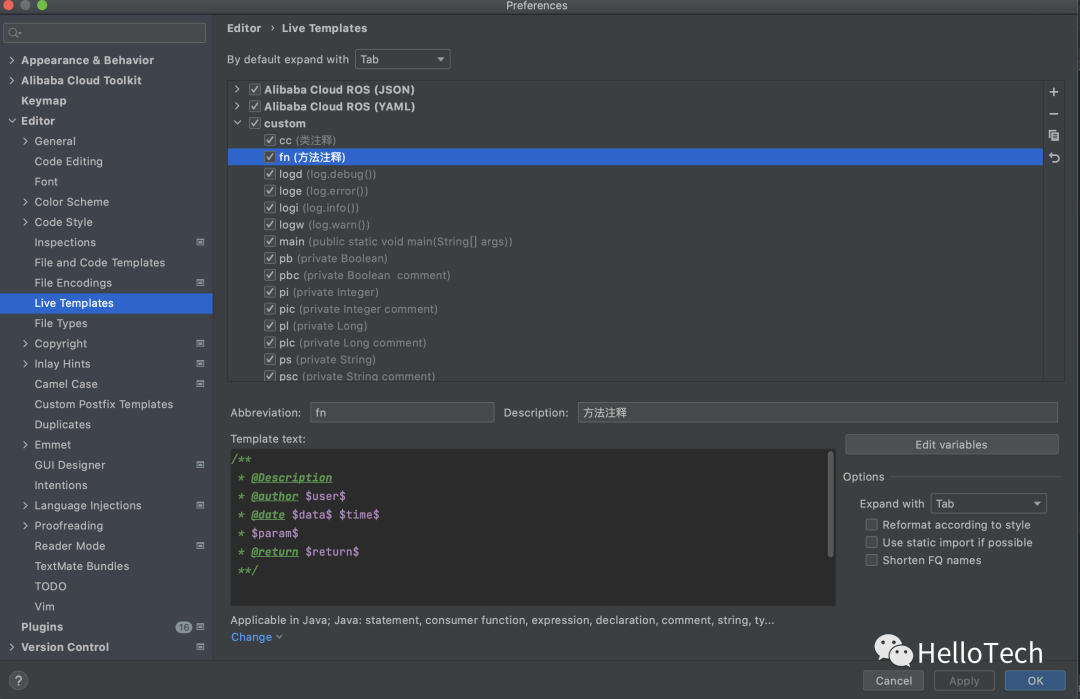Click the add template plus icon
1080x699 pixels.
tap(1053, 92)
